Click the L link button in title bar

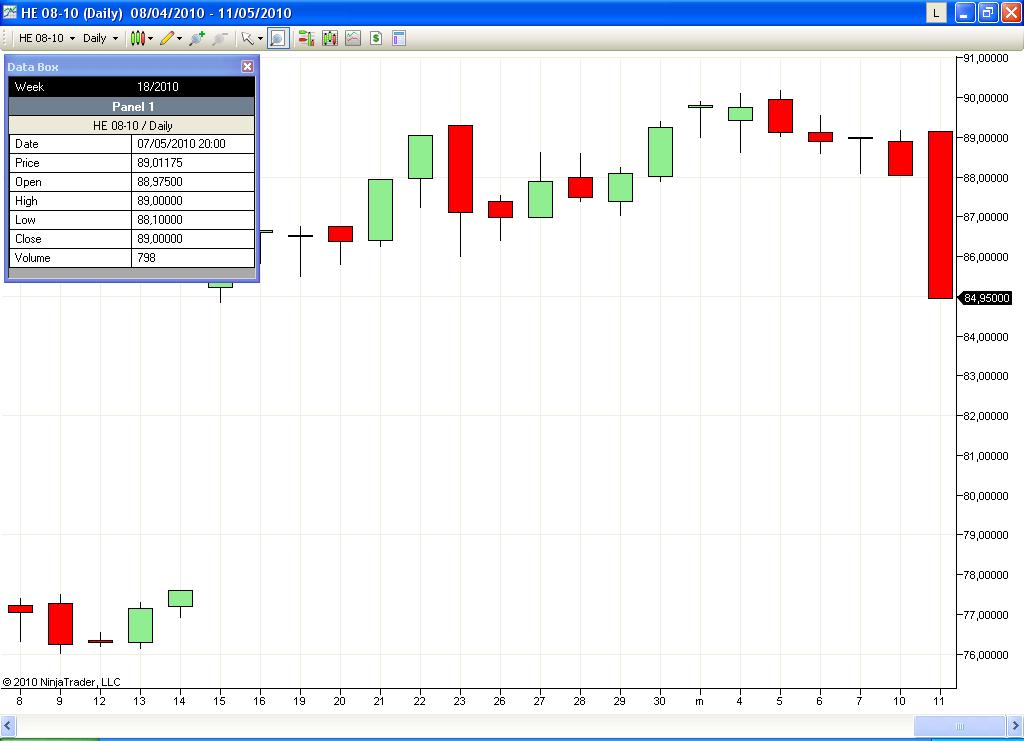[x=936, y=12]
